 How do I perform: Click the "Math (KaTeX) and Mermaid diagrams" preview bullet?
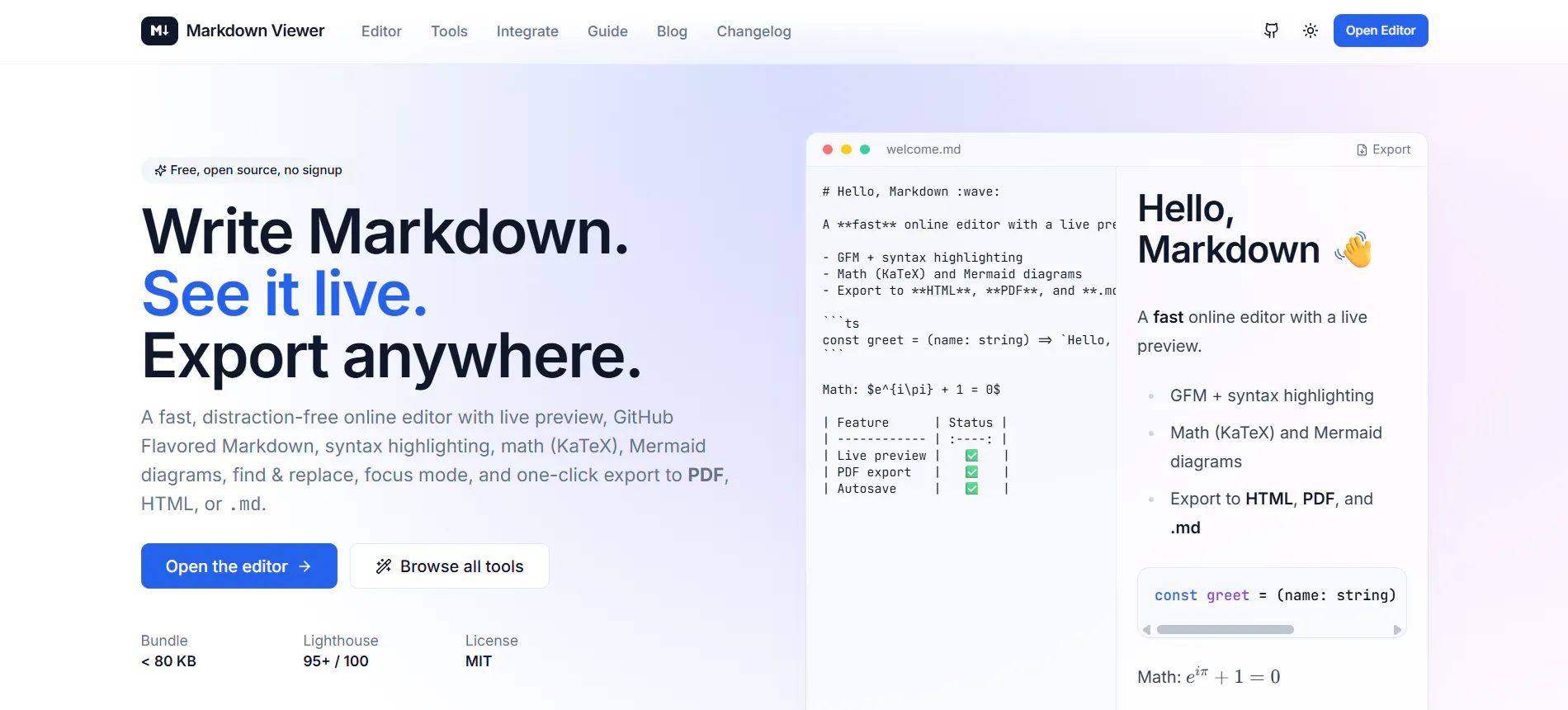pyautogui.click(x=1276, y=447)
